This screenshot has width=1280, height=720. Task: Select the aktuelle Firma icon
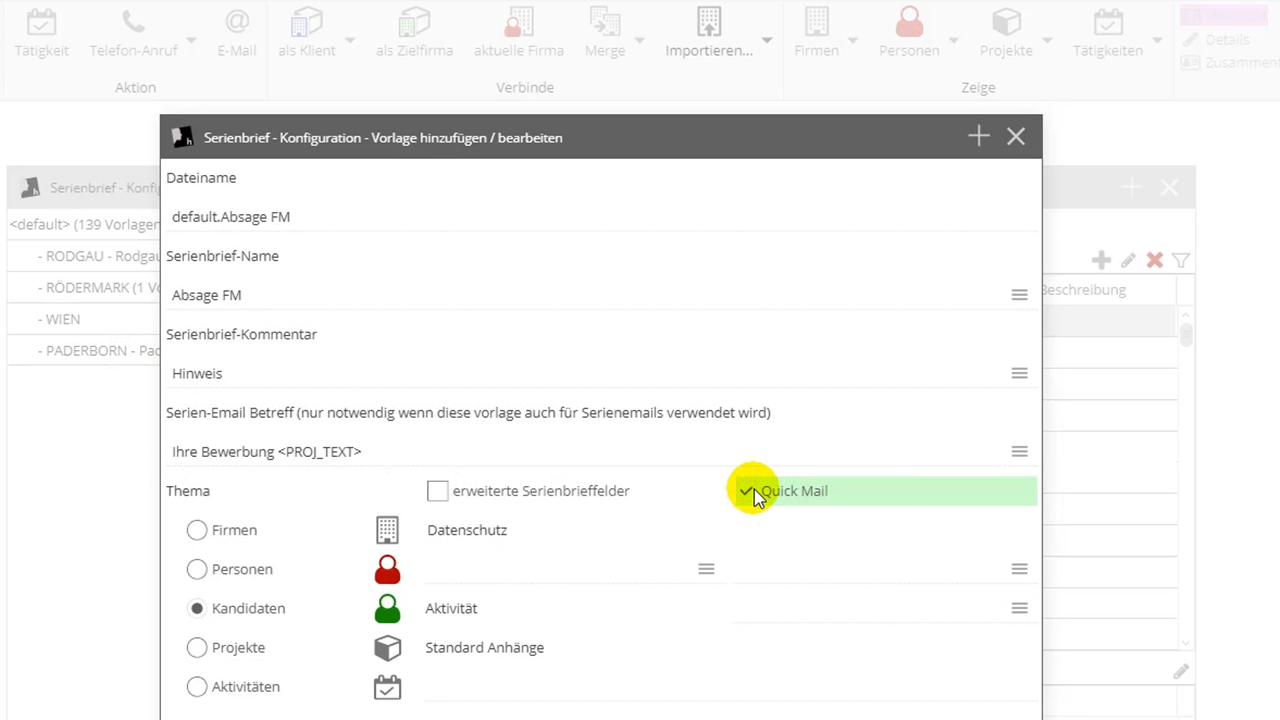(518, 22)
